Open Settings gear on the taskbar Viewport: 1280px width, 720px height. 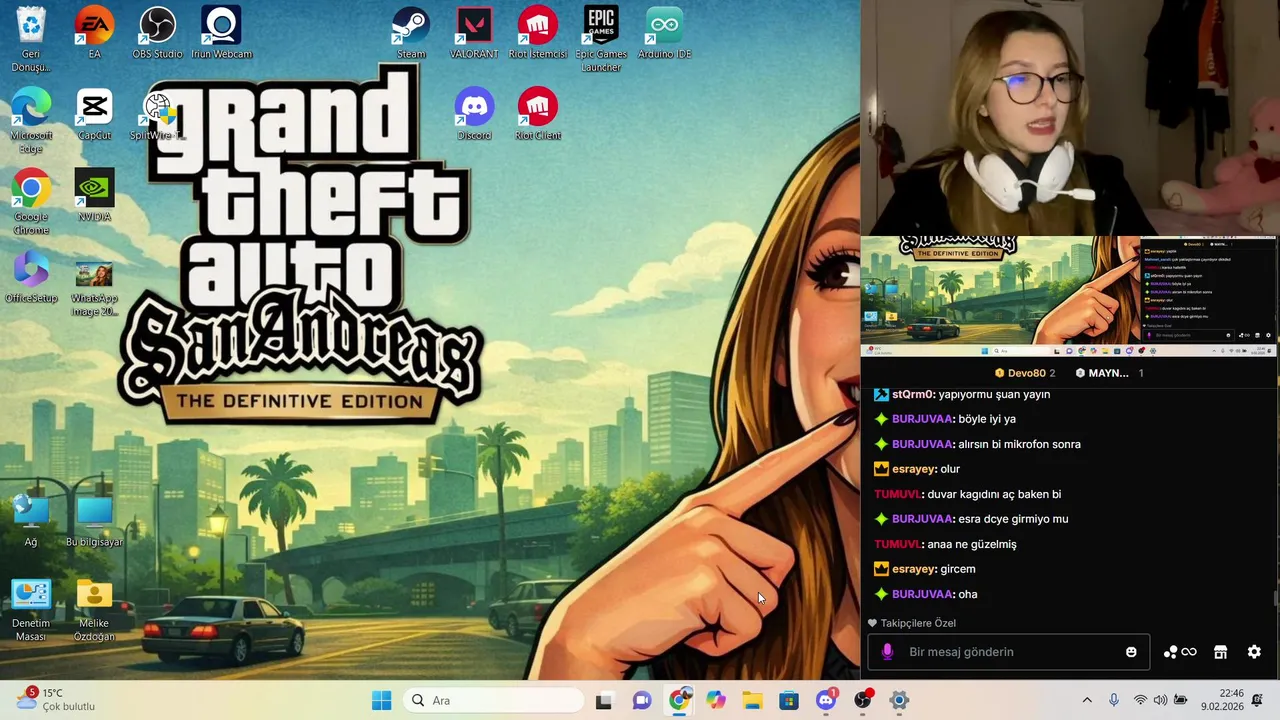tap(899, 700)
